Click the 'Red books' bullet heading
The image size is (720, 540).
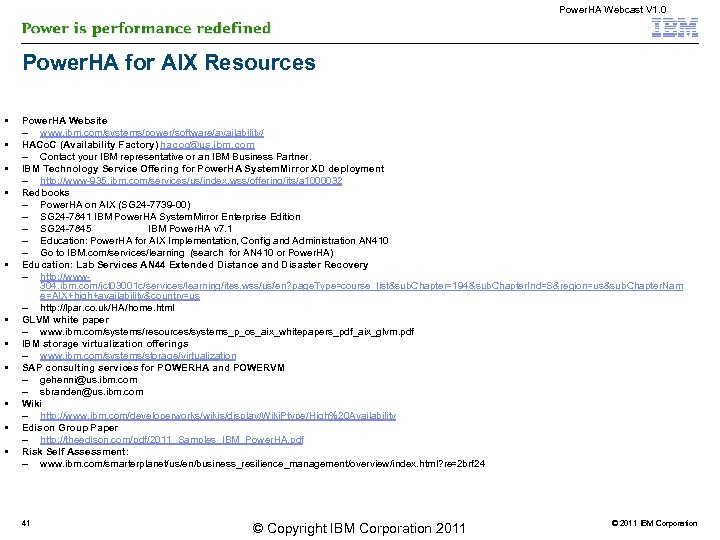pos(46,193)
